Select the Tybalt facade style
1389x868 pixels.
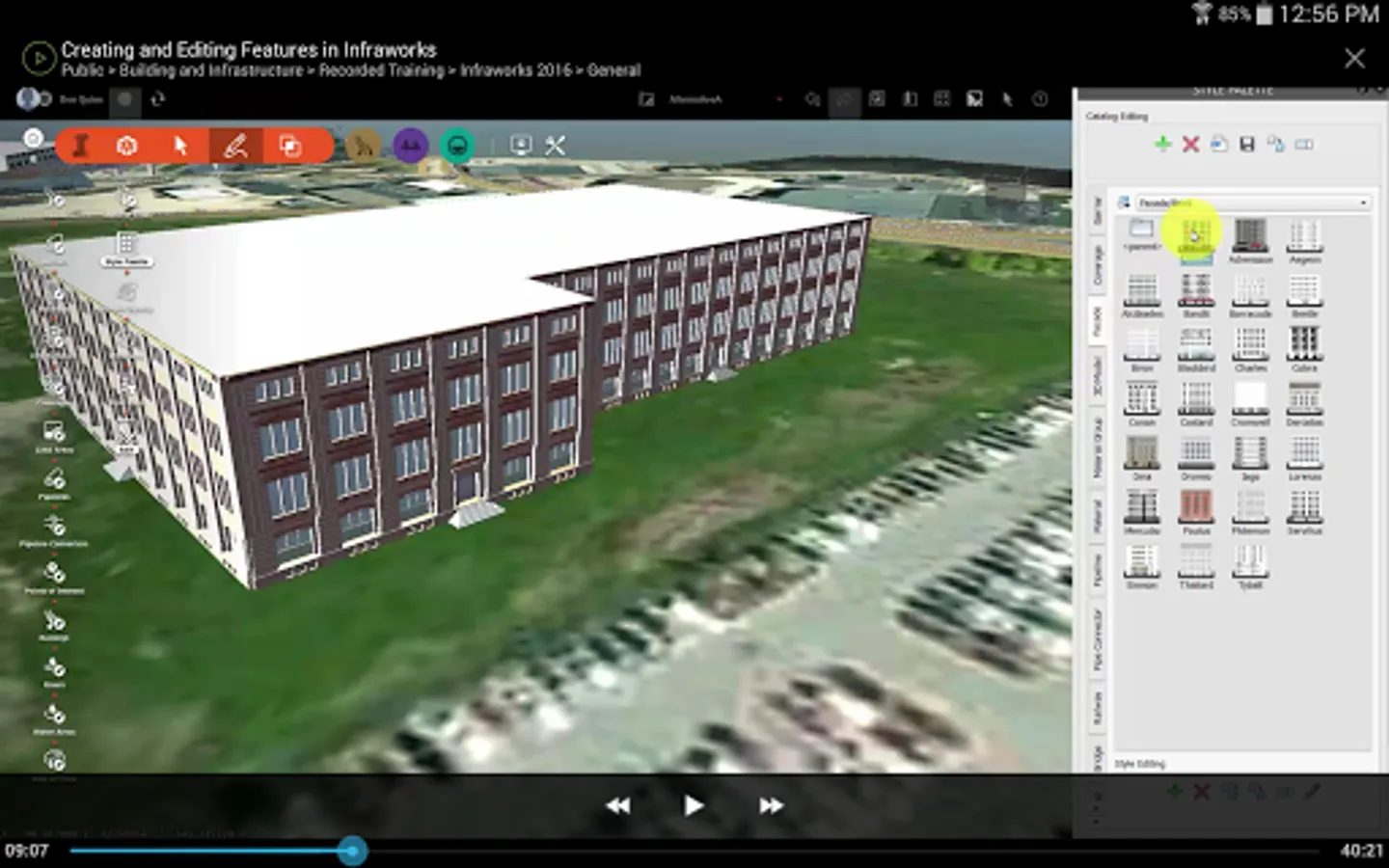pos(1250,566)
